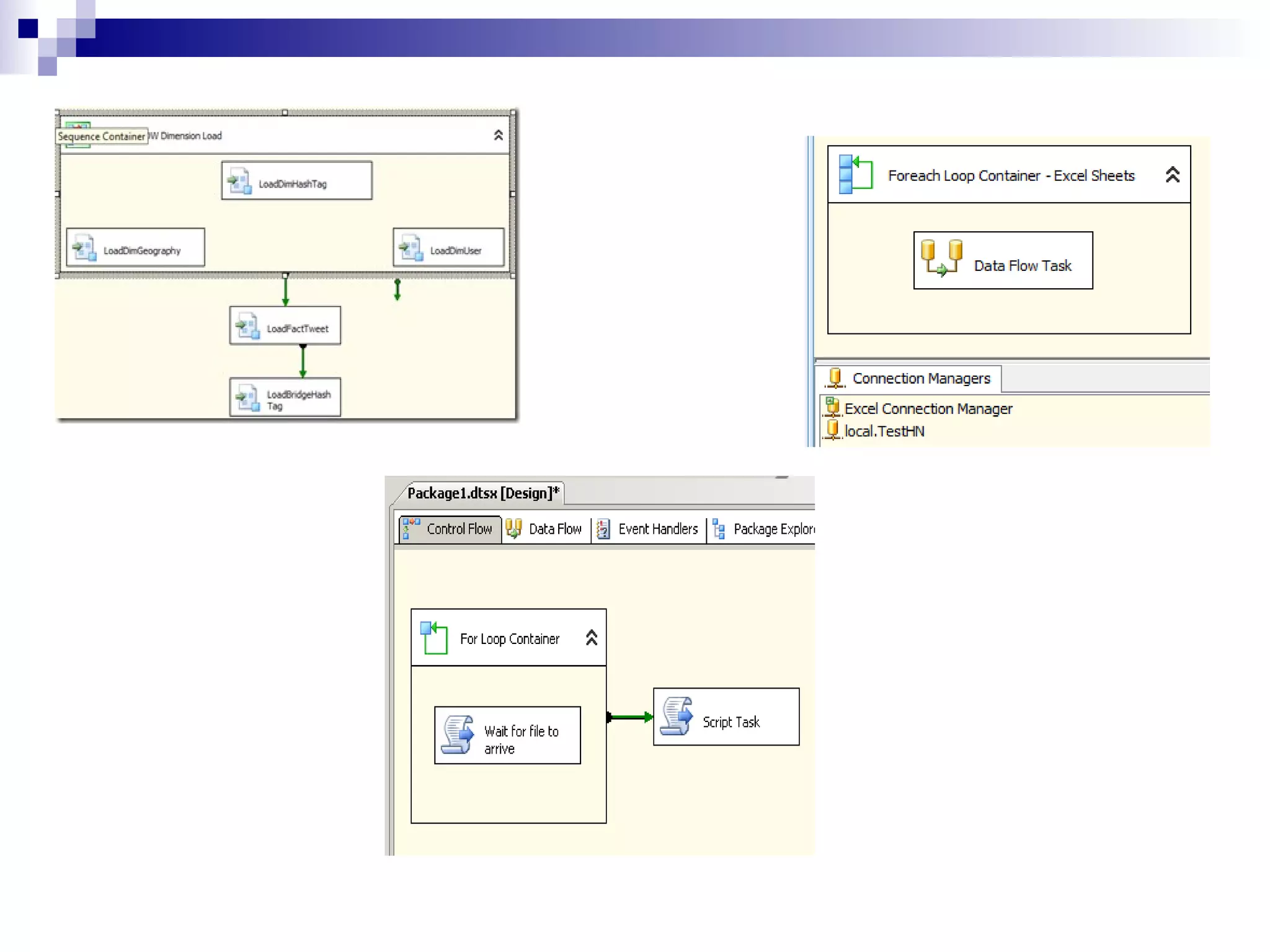Select the local.TestHN connection

[884, 431]
